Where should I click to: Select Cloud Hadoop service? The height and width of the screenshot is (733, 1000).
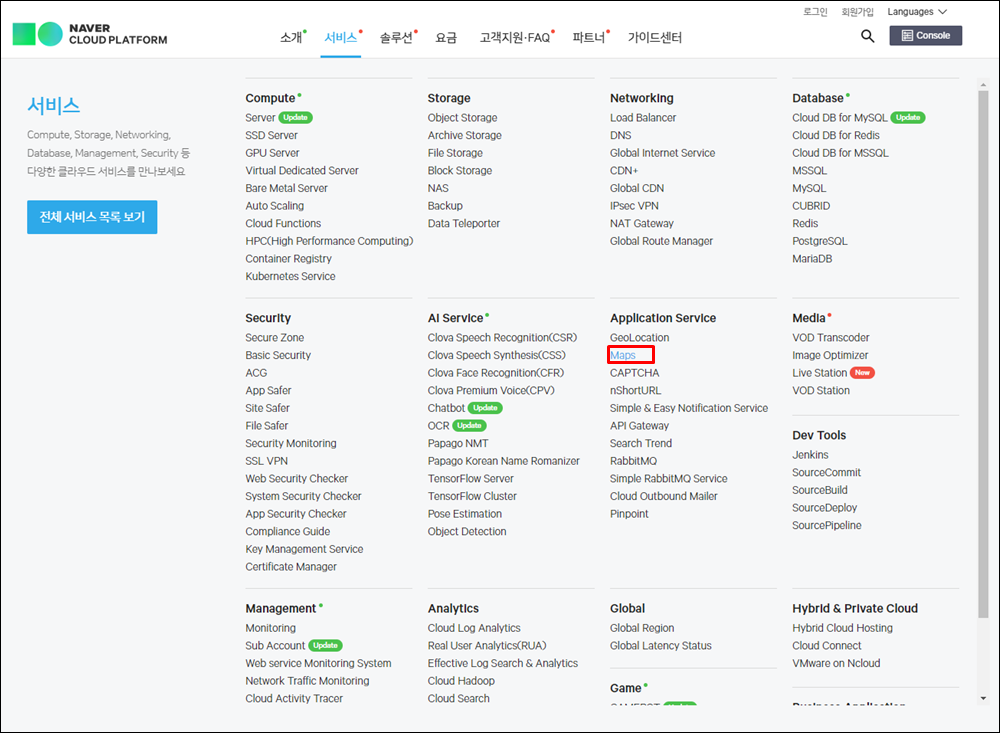pos(461,681)
